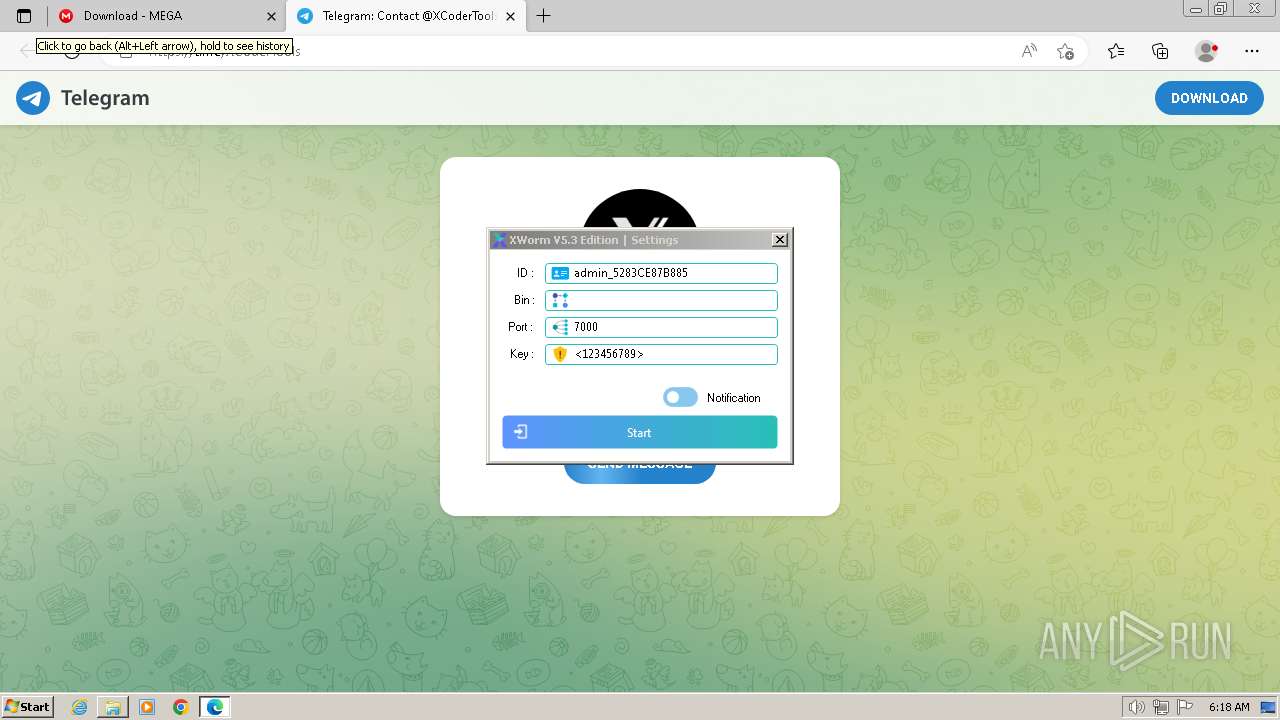This screenshot has height=720, width=1280.
Task: Restore down the Edge browser window
Action: point(1220,9)
